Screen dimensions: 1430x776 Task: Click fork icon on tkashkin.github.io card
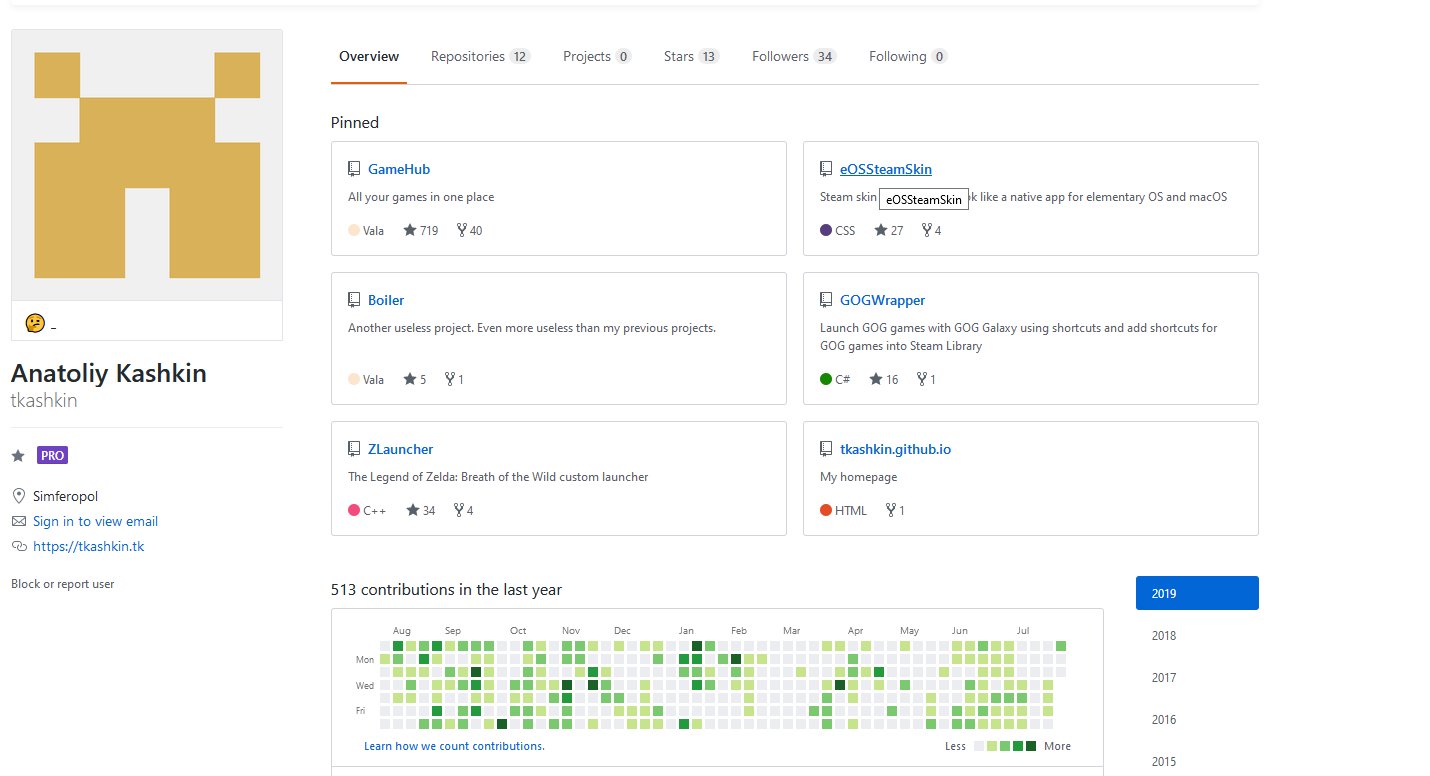(890, 510)
